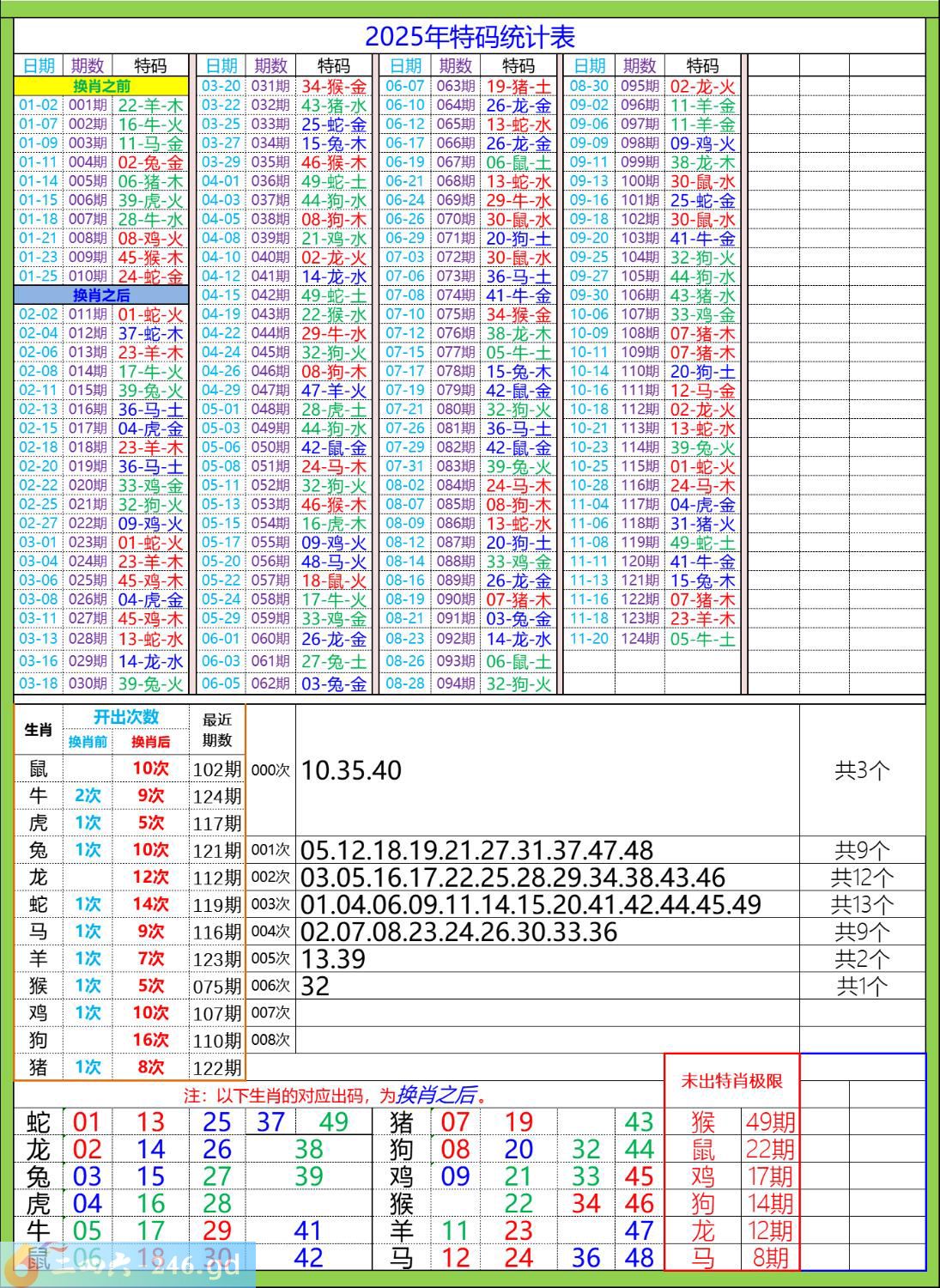The height and width of the screenshot is (1288, 940).
Task: Click the 49期 value beside 猴
Action: (x=770, y=1121)
